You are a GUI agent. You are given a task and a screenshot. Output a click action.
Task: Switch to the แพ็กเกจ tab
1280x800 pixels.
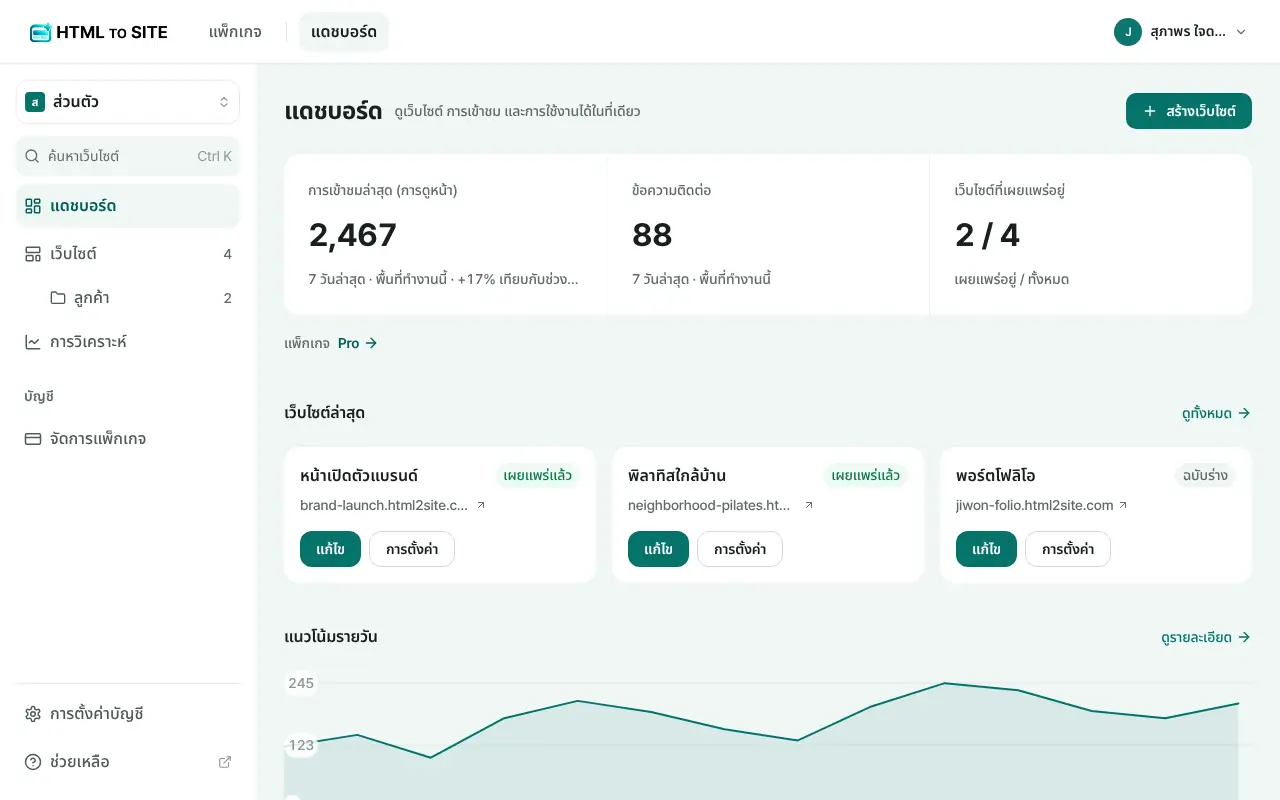[x=235, y=32]
